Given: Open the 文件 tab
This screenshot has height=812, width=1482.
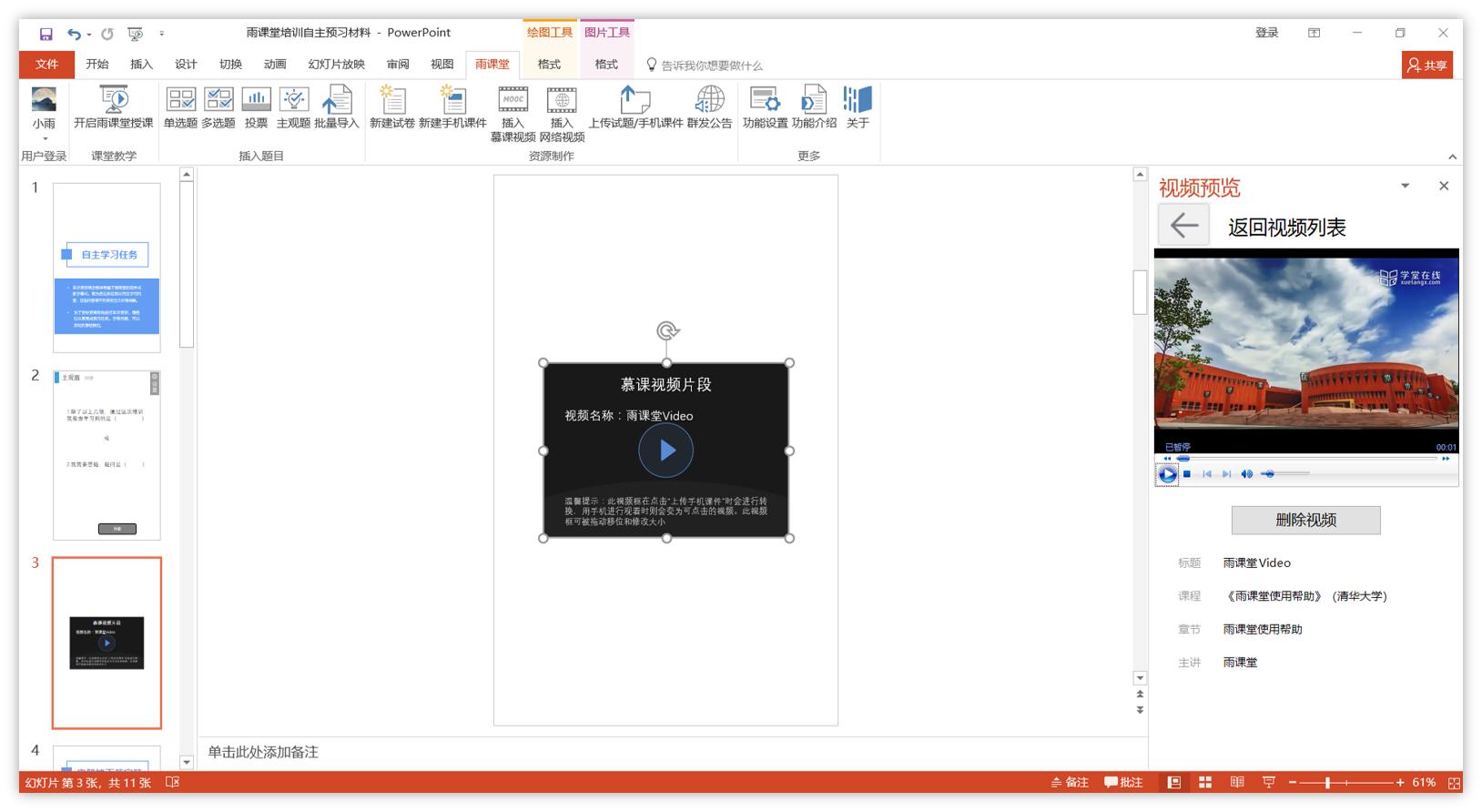Looking at the screenshot, I should 46,64.
